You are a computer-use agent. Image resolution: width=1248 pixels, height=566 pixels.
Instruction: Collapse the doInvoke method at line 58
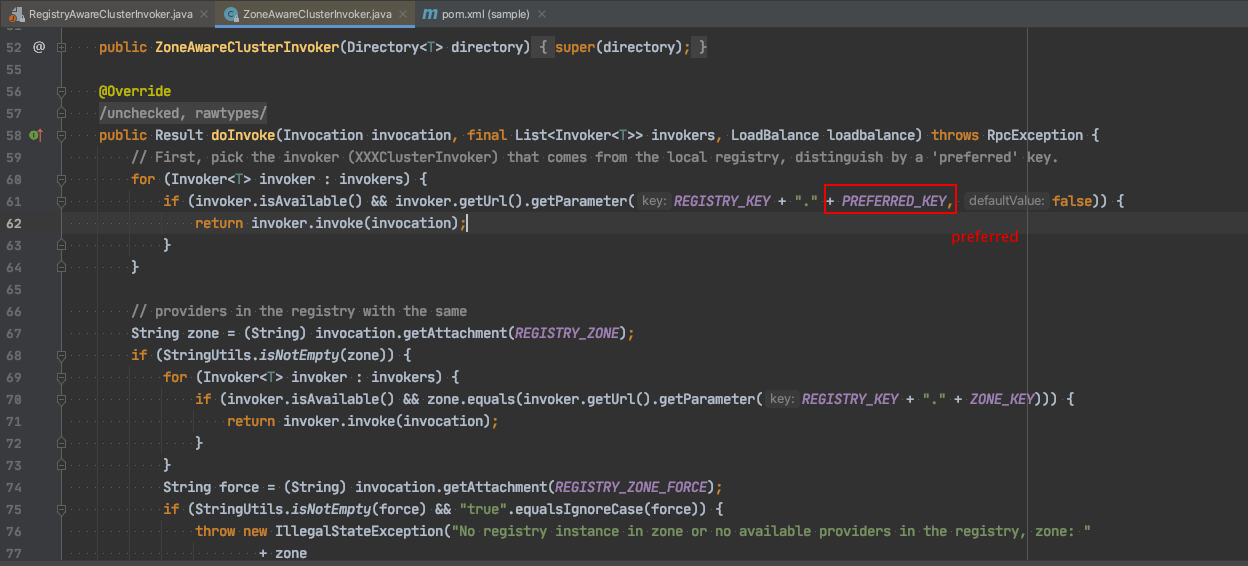[x=62, y=135]
